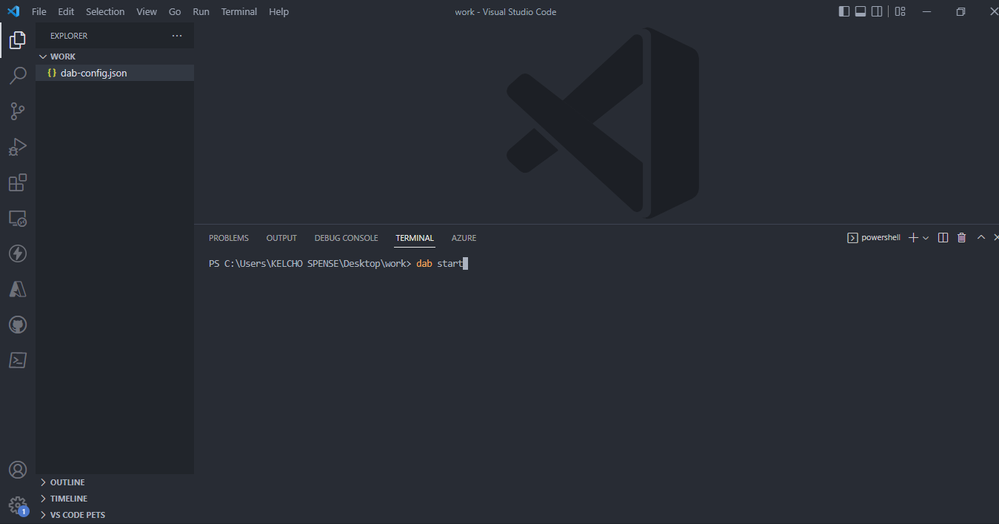Open the View menu
Screen dimensions: 999x524
(147, 11)
